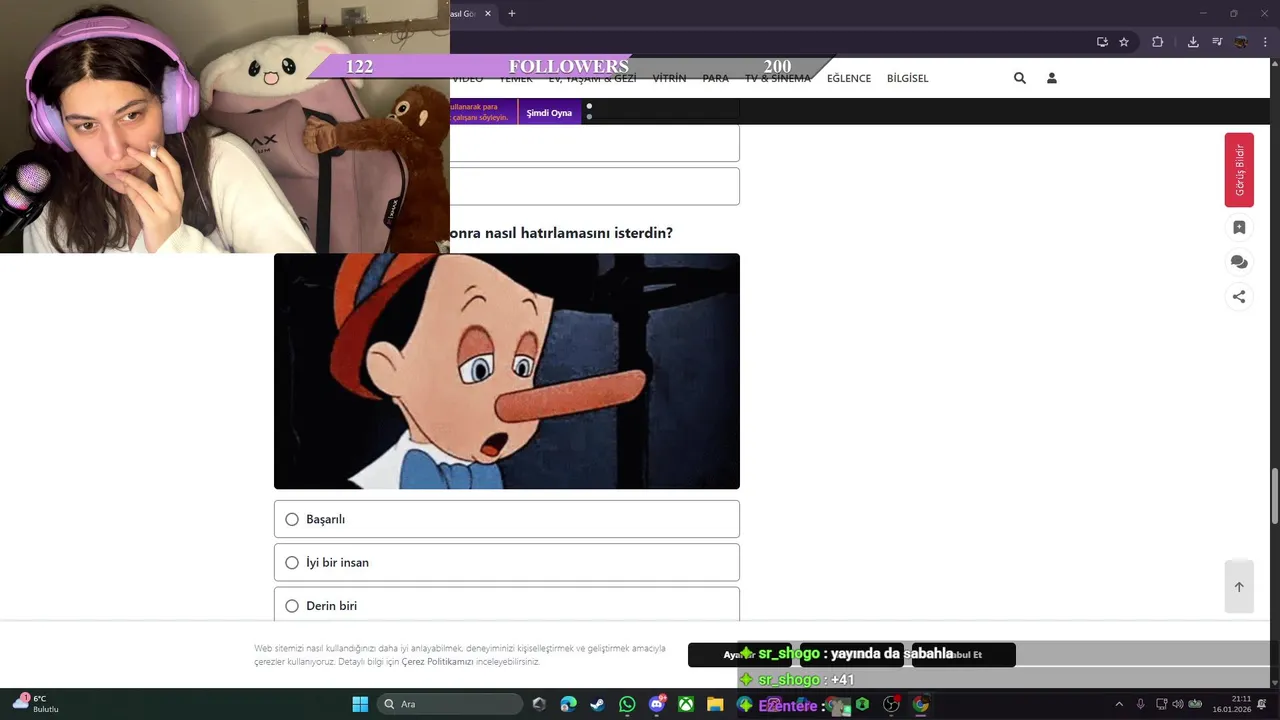The width and height of the screenshot is (1280, 720).
Task: Open OBS Studio from the taskbar
Action: (x=891, y=704)
